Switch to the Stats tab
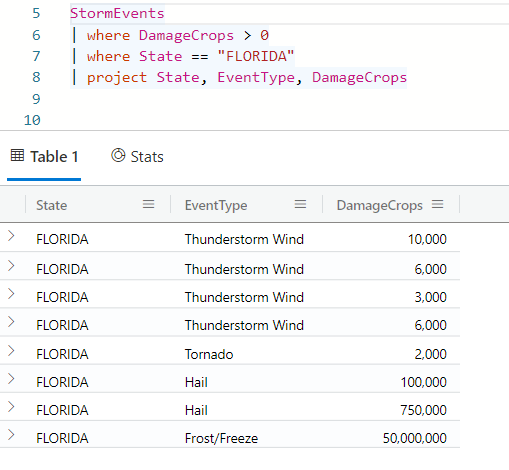 (x=137, y=156)
